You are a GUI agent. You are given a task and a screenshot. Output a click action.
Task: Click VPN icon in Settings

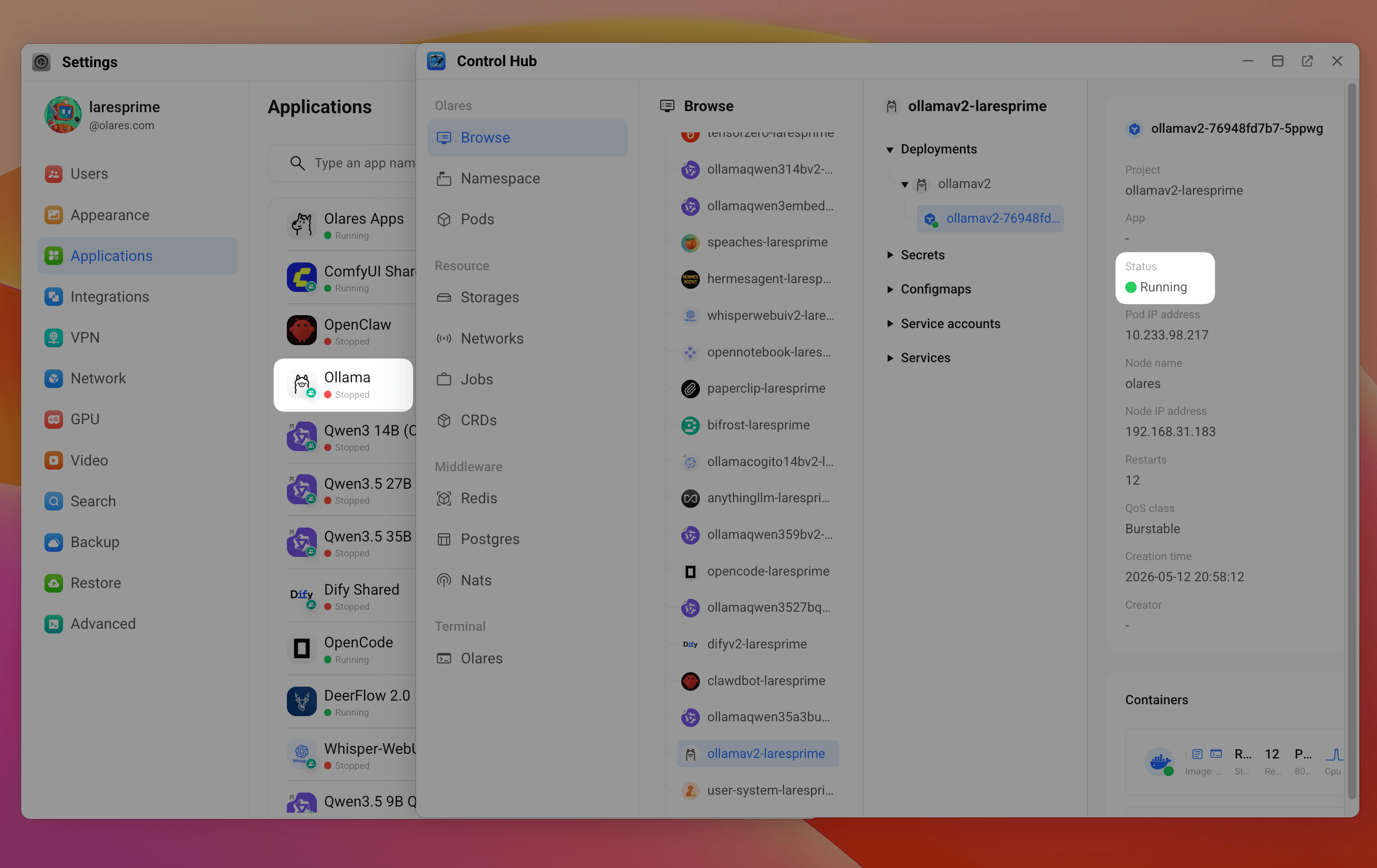tap(53, 338)
